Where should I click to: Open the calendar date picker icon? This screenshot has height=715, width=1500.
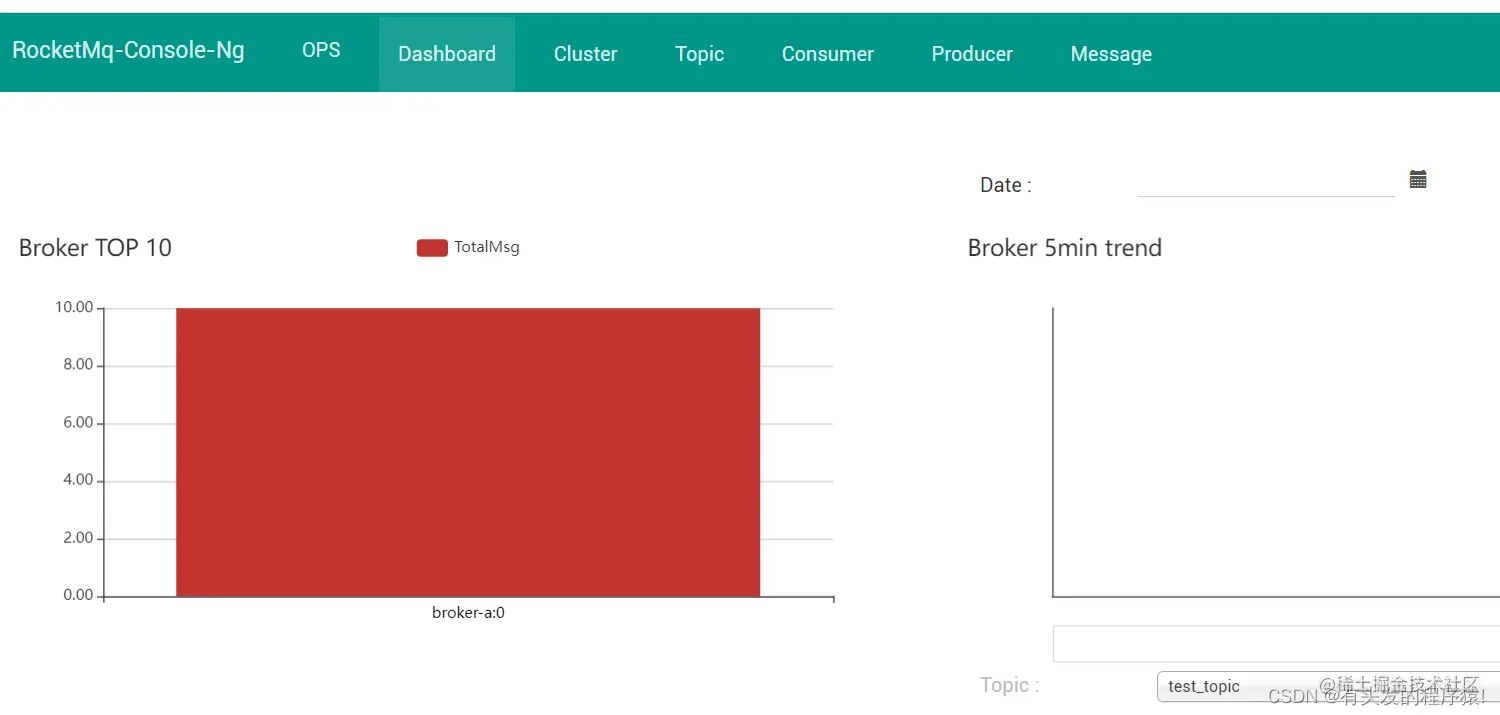click(1418, 180)
